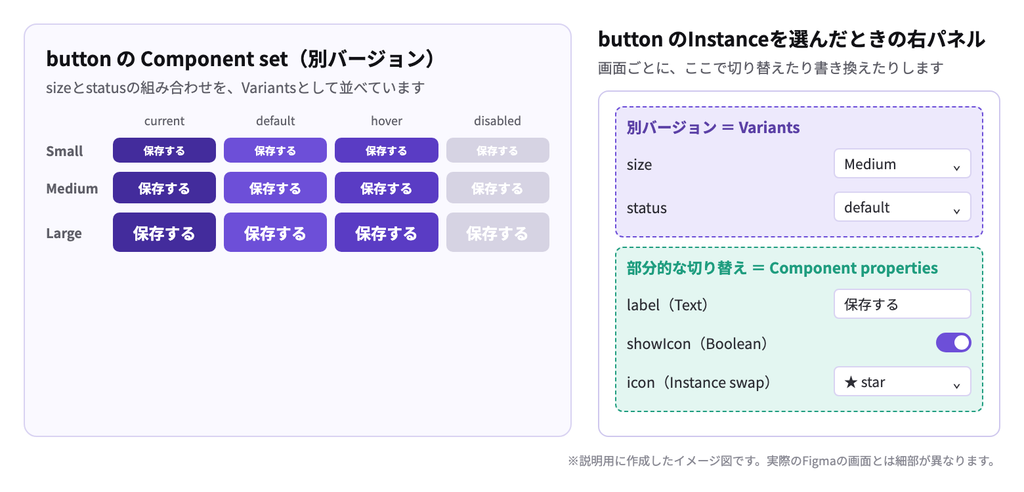Click the Large current 保存する button
This screenshot has height=492, width=1024.
tap(164, 233)
